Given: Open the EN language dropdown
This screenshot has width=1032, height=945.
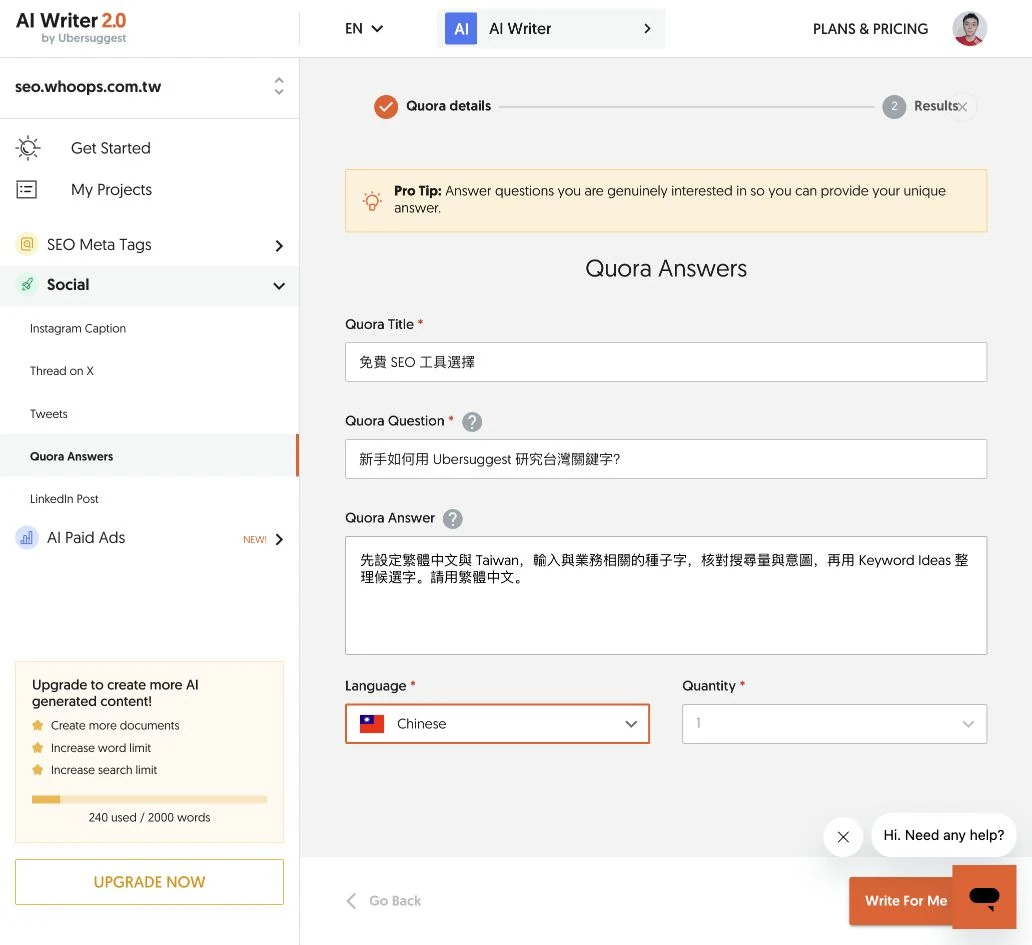Looking at the screenshot, I should click(x=363, y=28).
